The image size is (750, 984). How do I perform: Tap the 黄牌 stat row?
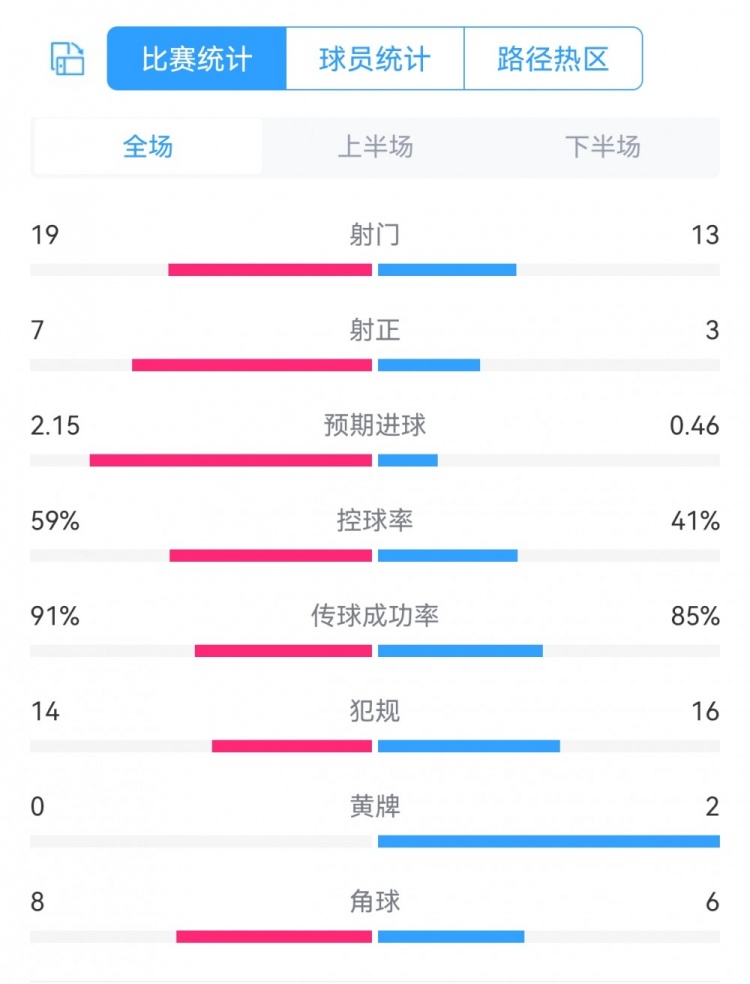point(375,806)
